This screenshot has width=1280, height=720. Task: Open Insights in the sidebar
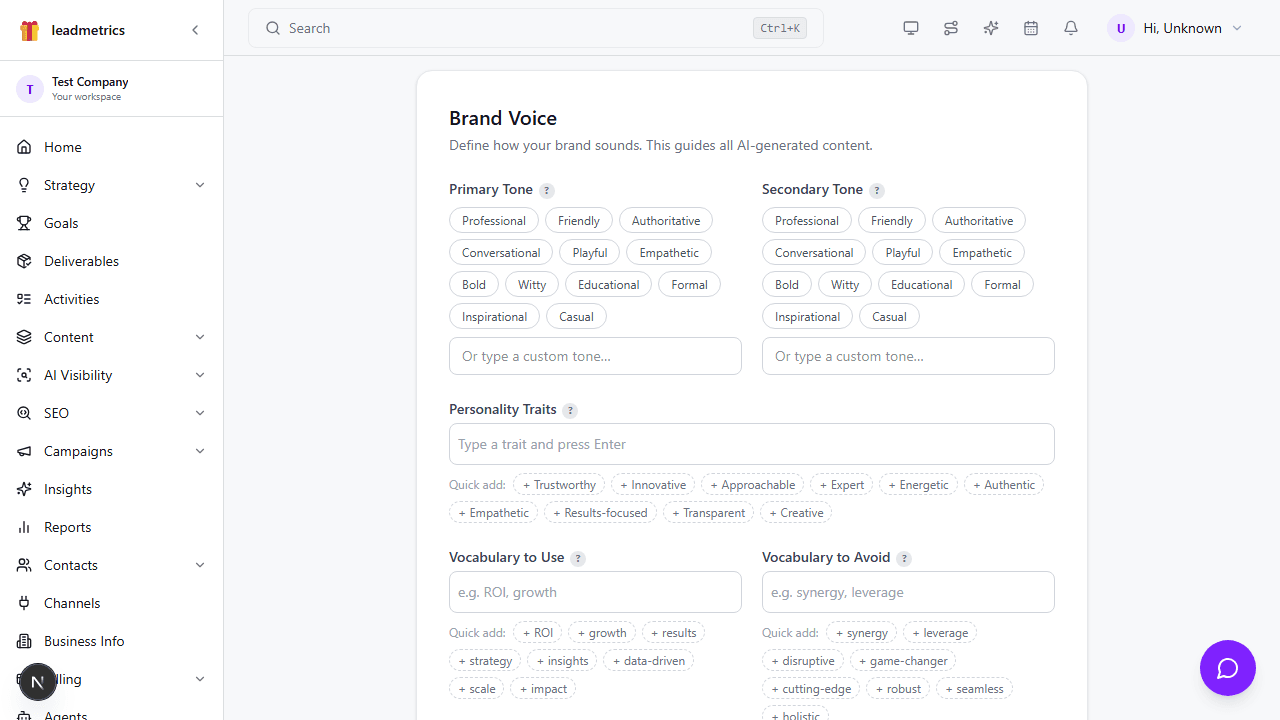(x=112, y=489)
